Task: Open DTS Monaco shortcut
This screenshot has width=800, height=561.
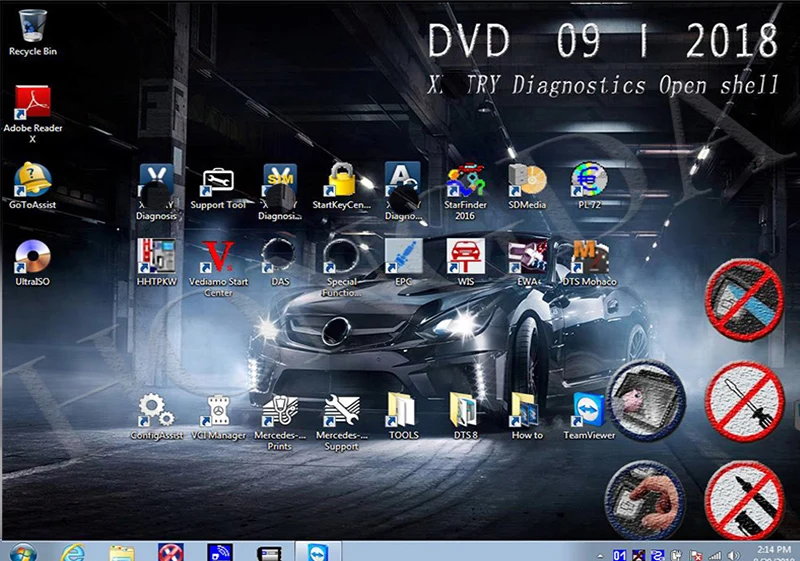Action: (590, 263)
